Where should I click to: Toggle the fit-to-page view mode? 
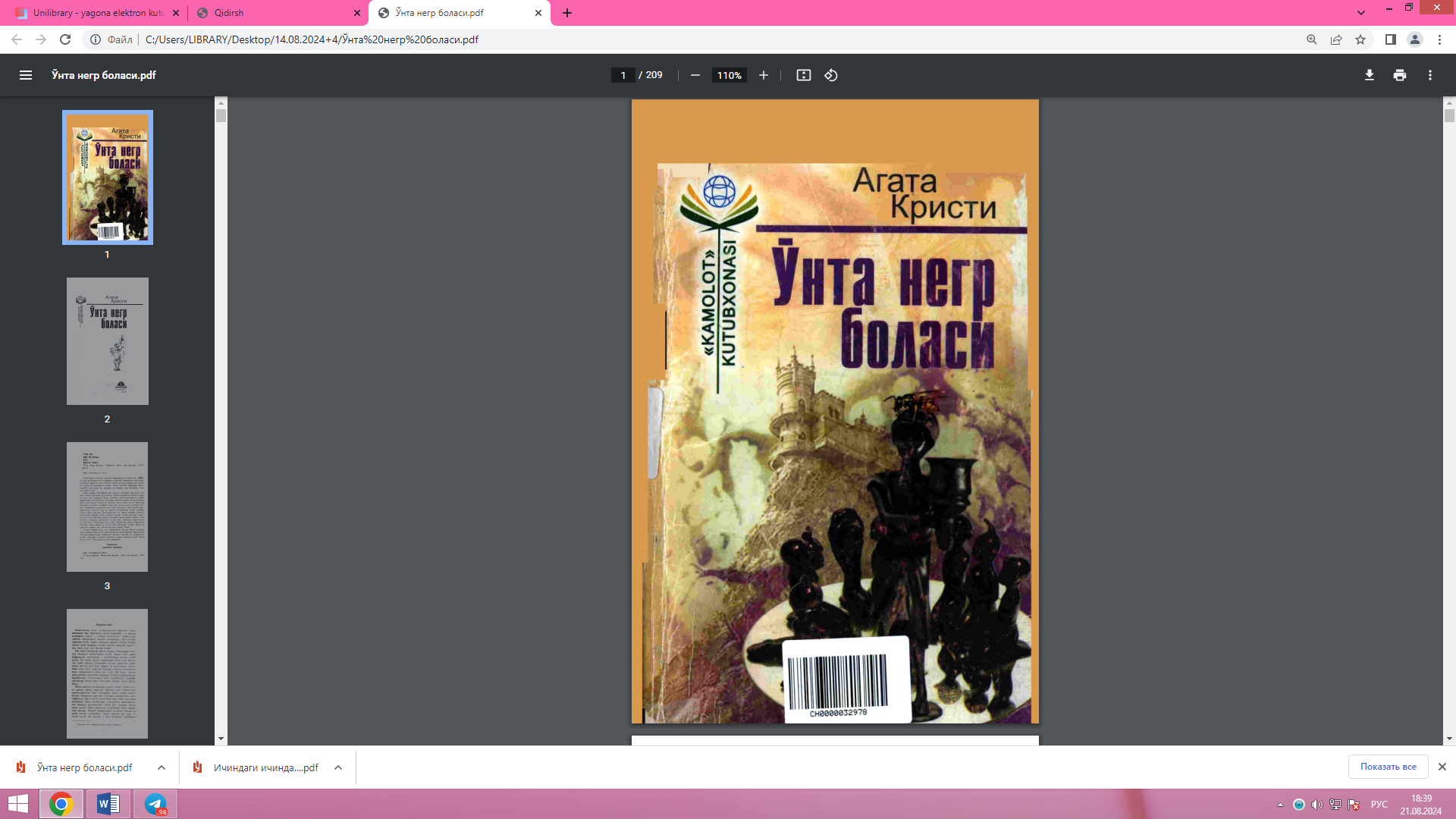(x=803, y=75)
